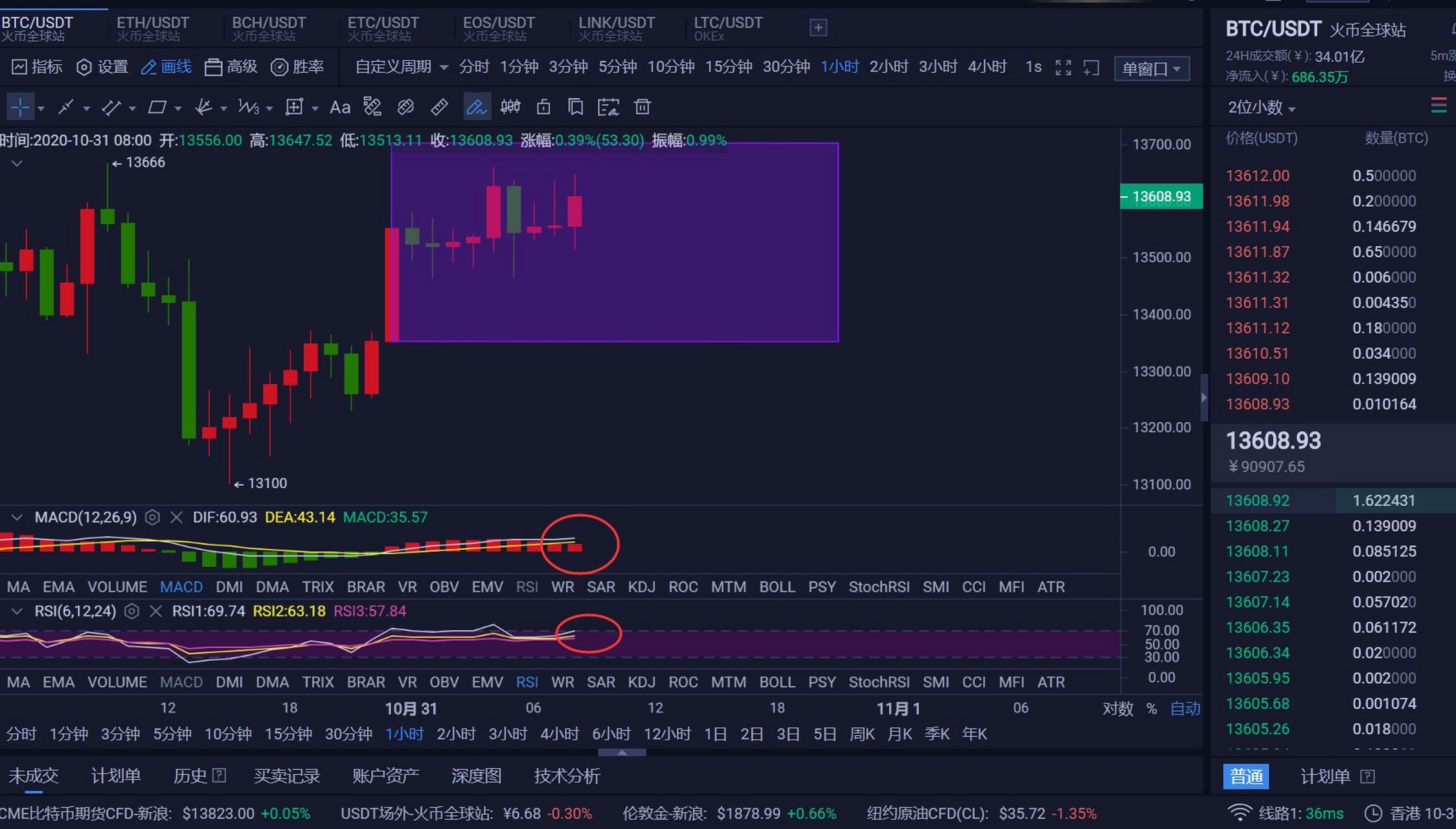Image resolution: width=1456 pixels, height=829 pixels.
Task: Select the parallelogram shape tool
Action: click(x=157, y=107)
